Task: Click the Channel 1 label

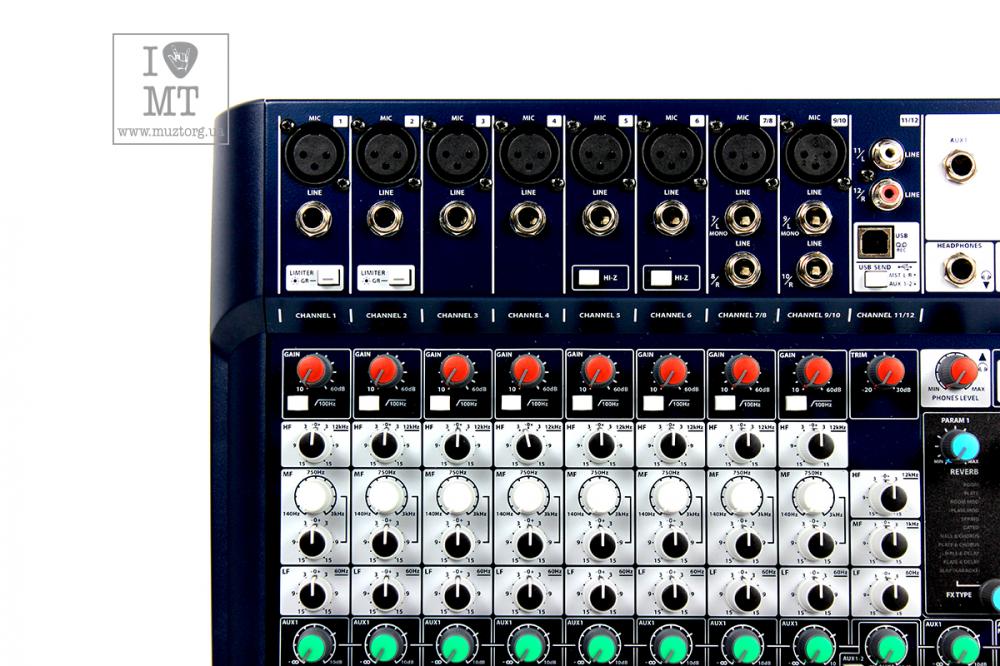Action: click(x=315, y=316)
